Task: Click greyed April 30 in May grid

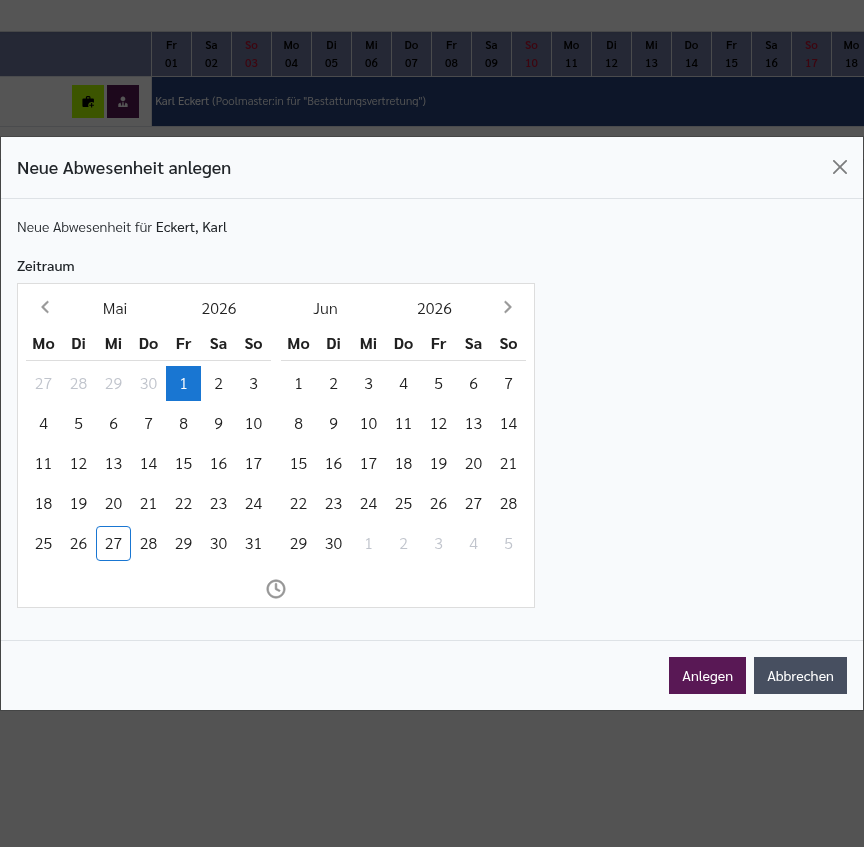Action: pos(148,384)
